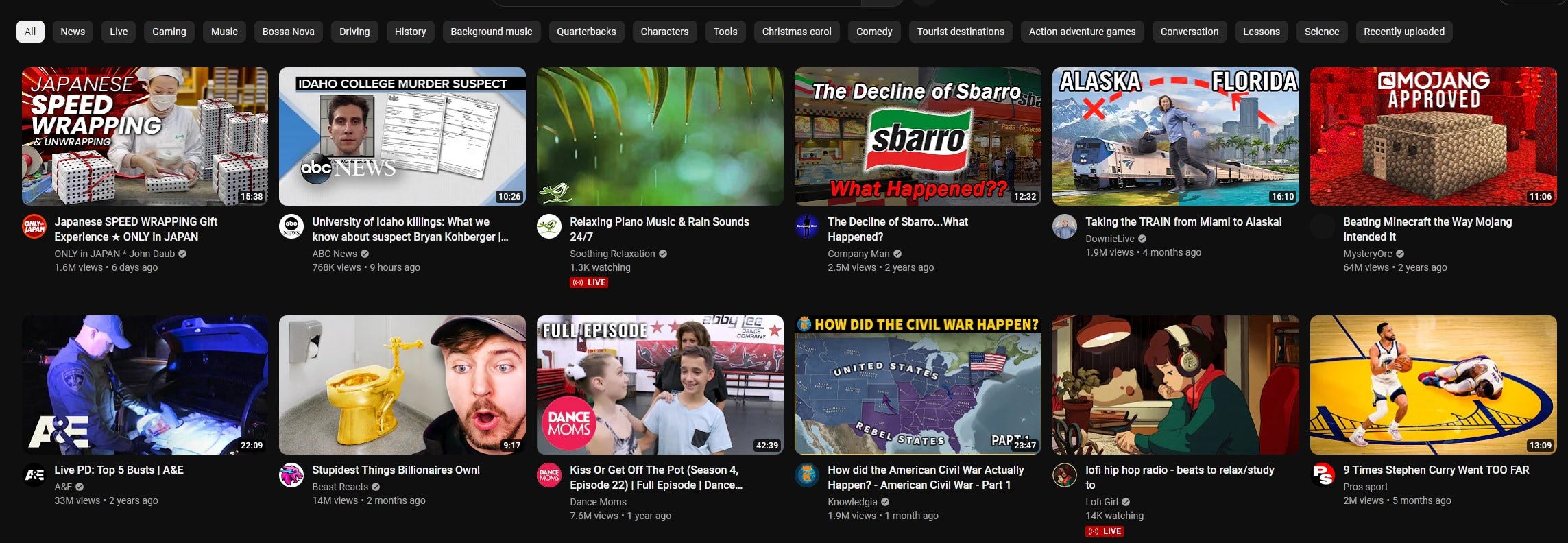
Task: Show Tourist destinations videos
Action: pos(961,32)
